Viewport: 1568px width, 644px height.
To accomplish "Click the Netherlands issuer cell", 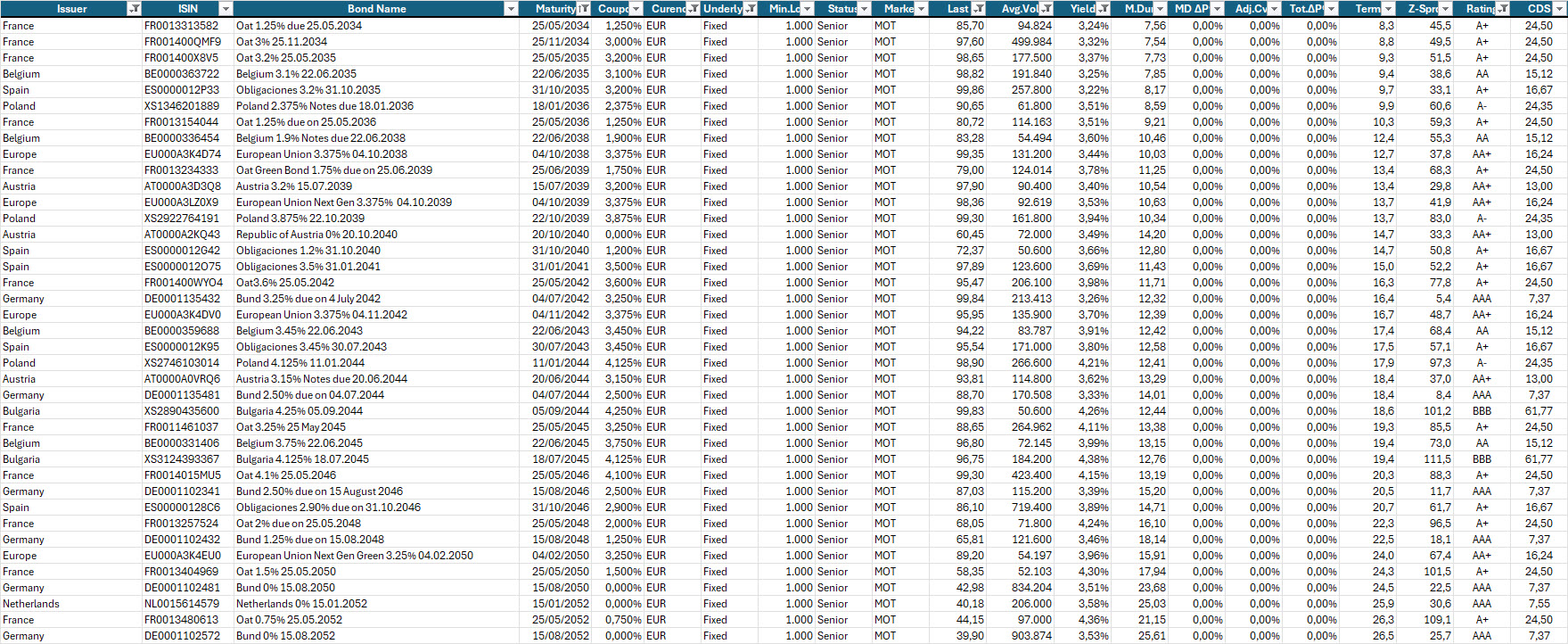I will tap(31, 604).
